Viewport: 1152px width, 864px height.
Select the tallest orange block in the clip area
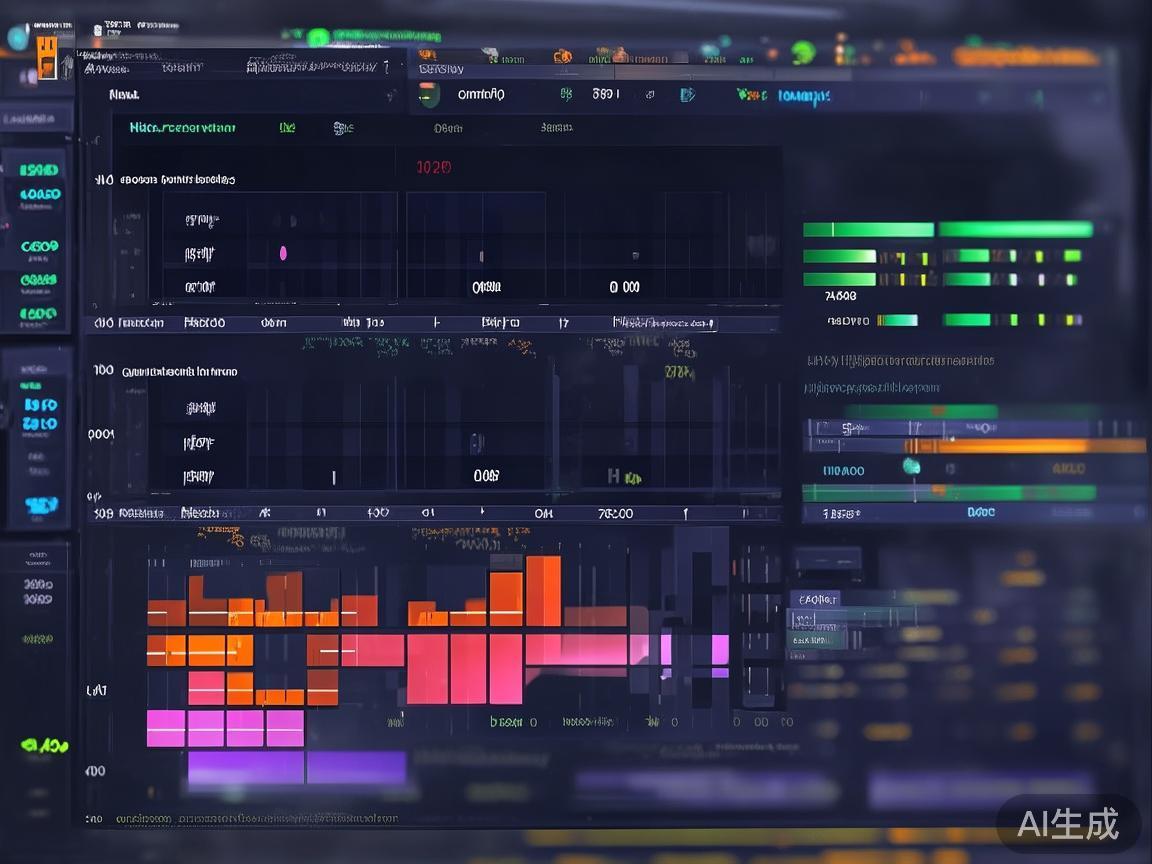pyautogui.click(x=543, y=590)
